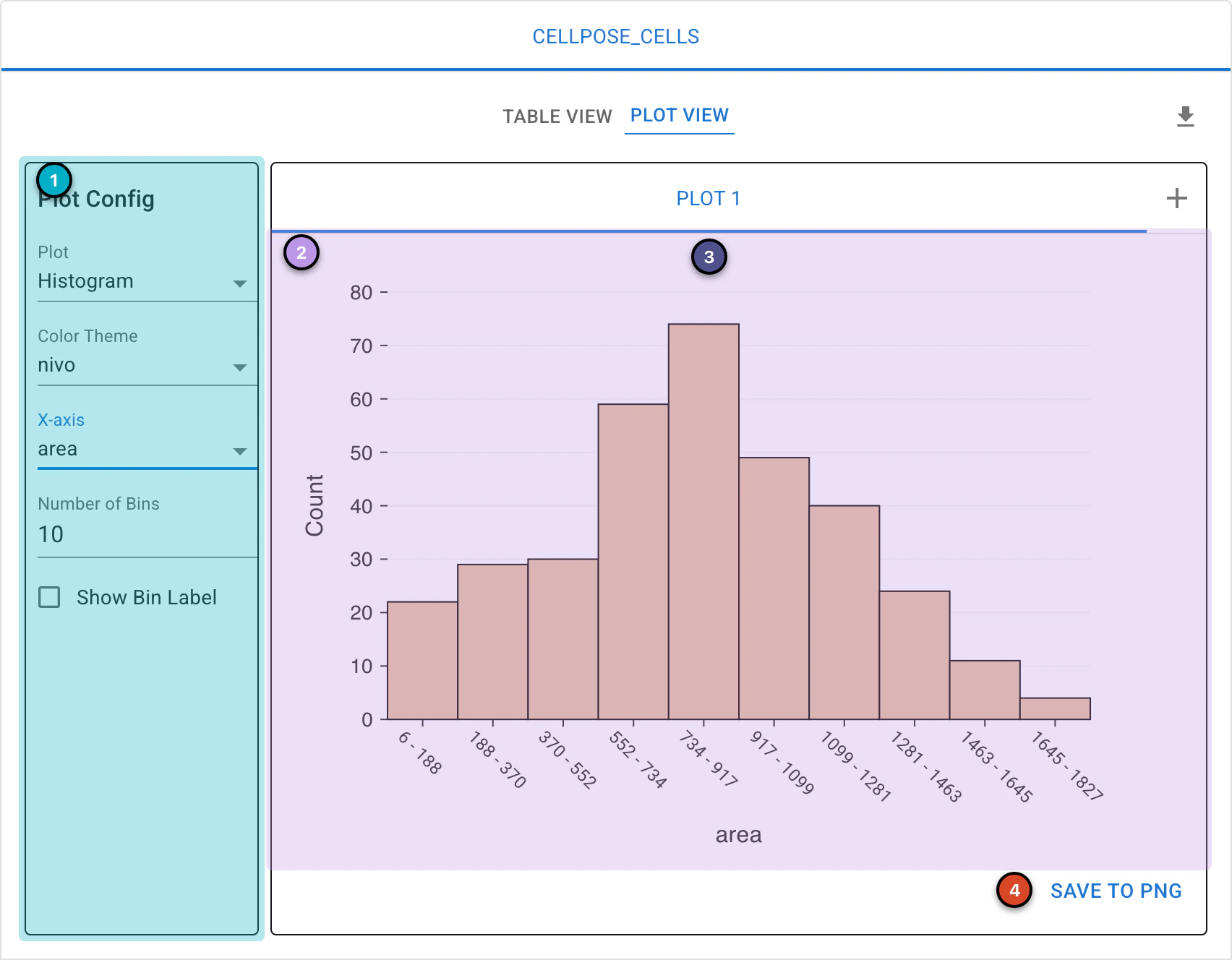
Task: Open the X-axis dropdown showing area
Action: pyautogui.click(x=147, y=449)
